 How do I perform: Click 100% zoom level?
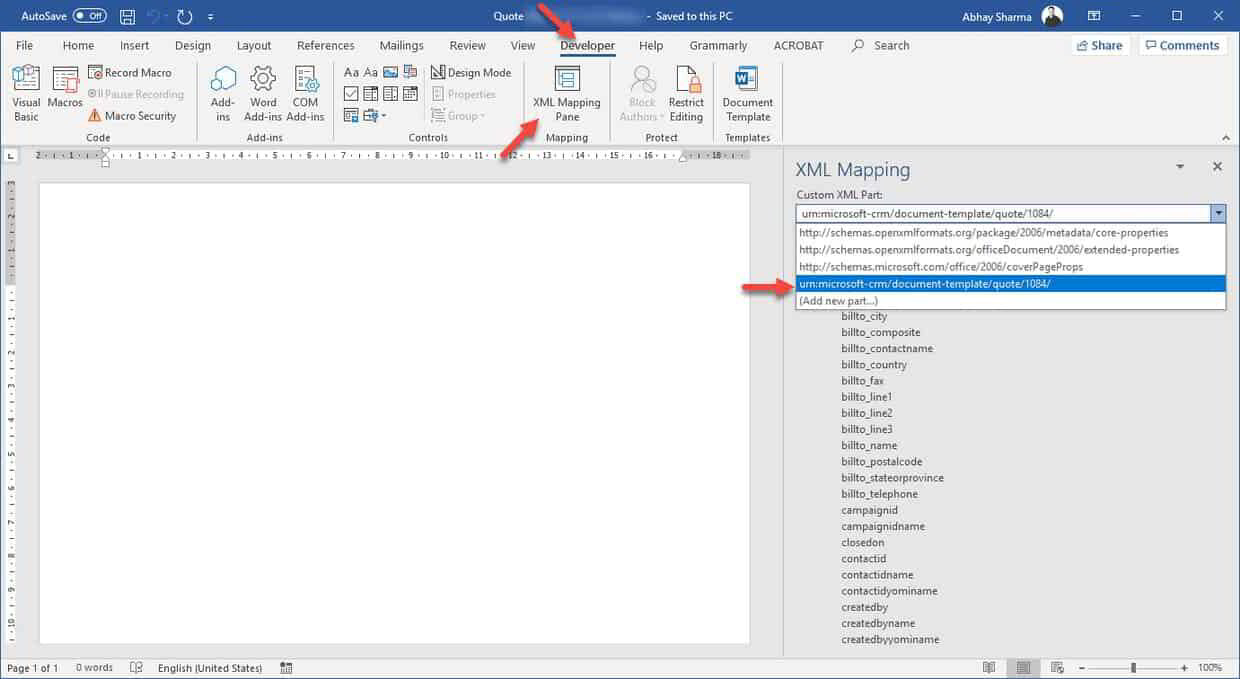(x=1210, y=668)
